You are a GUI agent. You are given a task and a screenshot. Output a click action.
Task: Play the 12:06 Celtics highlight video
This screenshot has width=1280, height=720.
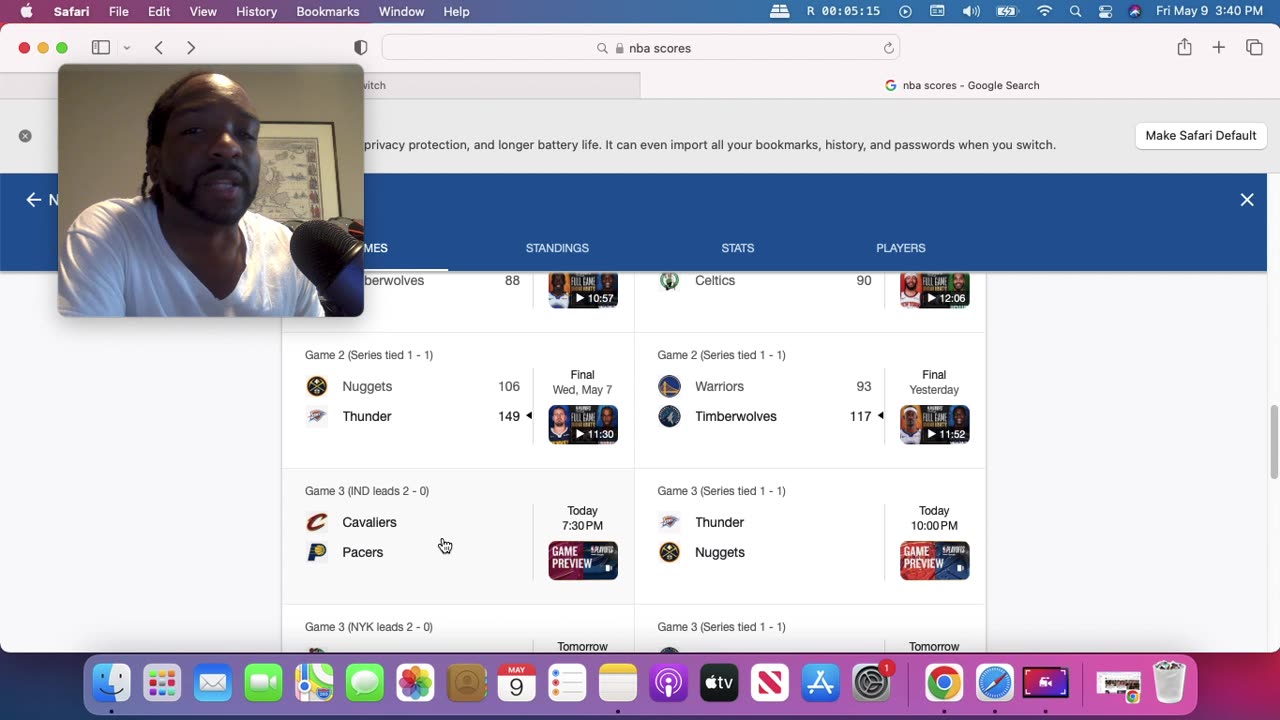[x=934, y=290]
